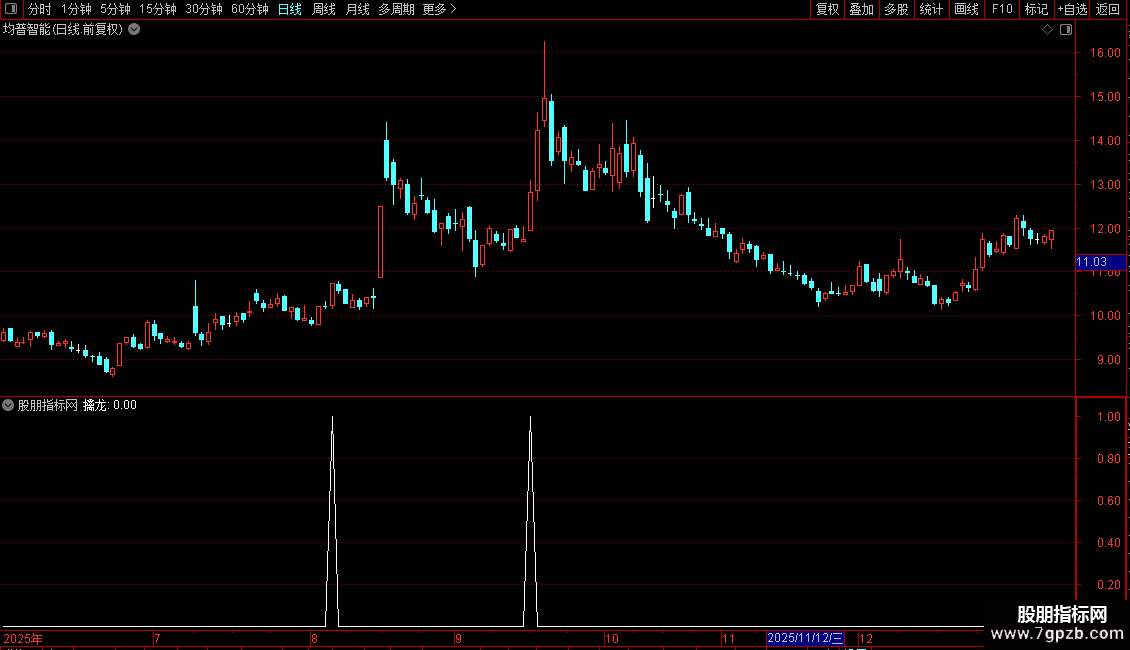Click the split-window icon in chart header
Screen dimensions: 1130x650
point(1066,30)
